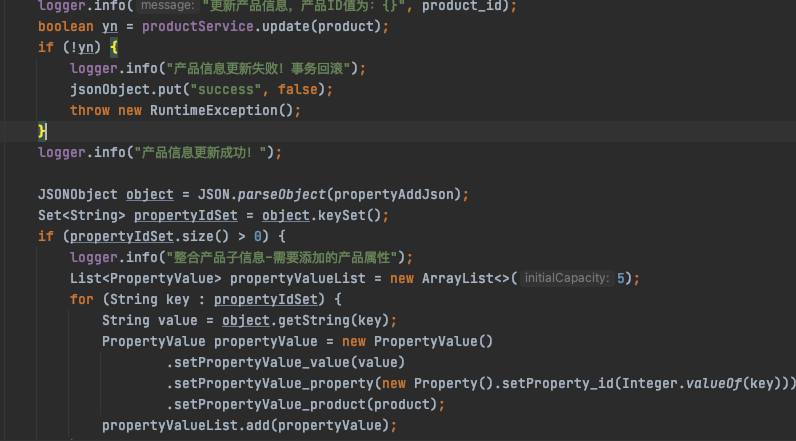796x441 pixels.
Task: Click 'product_id' argument in top logger call
Action: (x=462, y=6)
